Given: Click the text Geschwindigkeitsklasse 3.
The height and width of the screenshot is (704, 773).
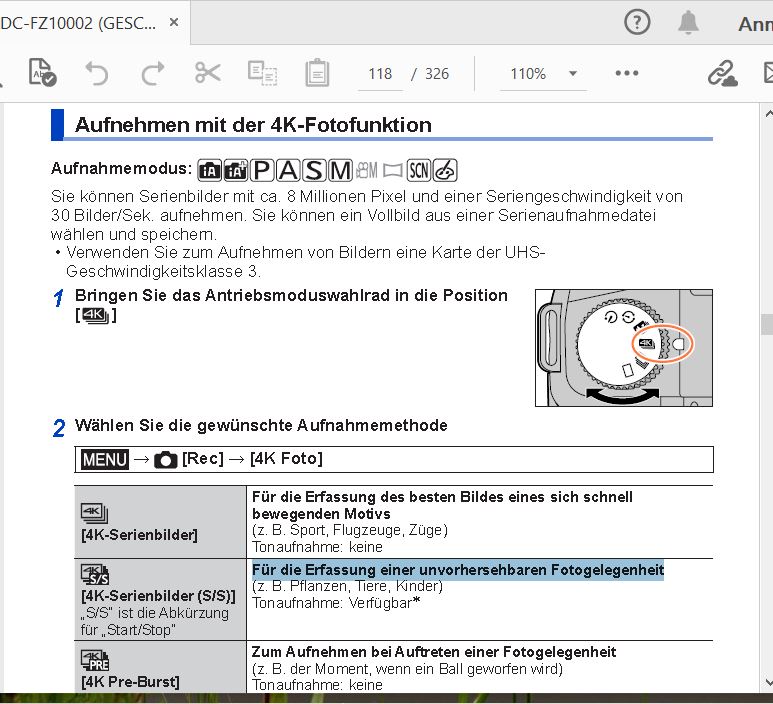Looking at the screenshot, I should (x=163, y=272).
